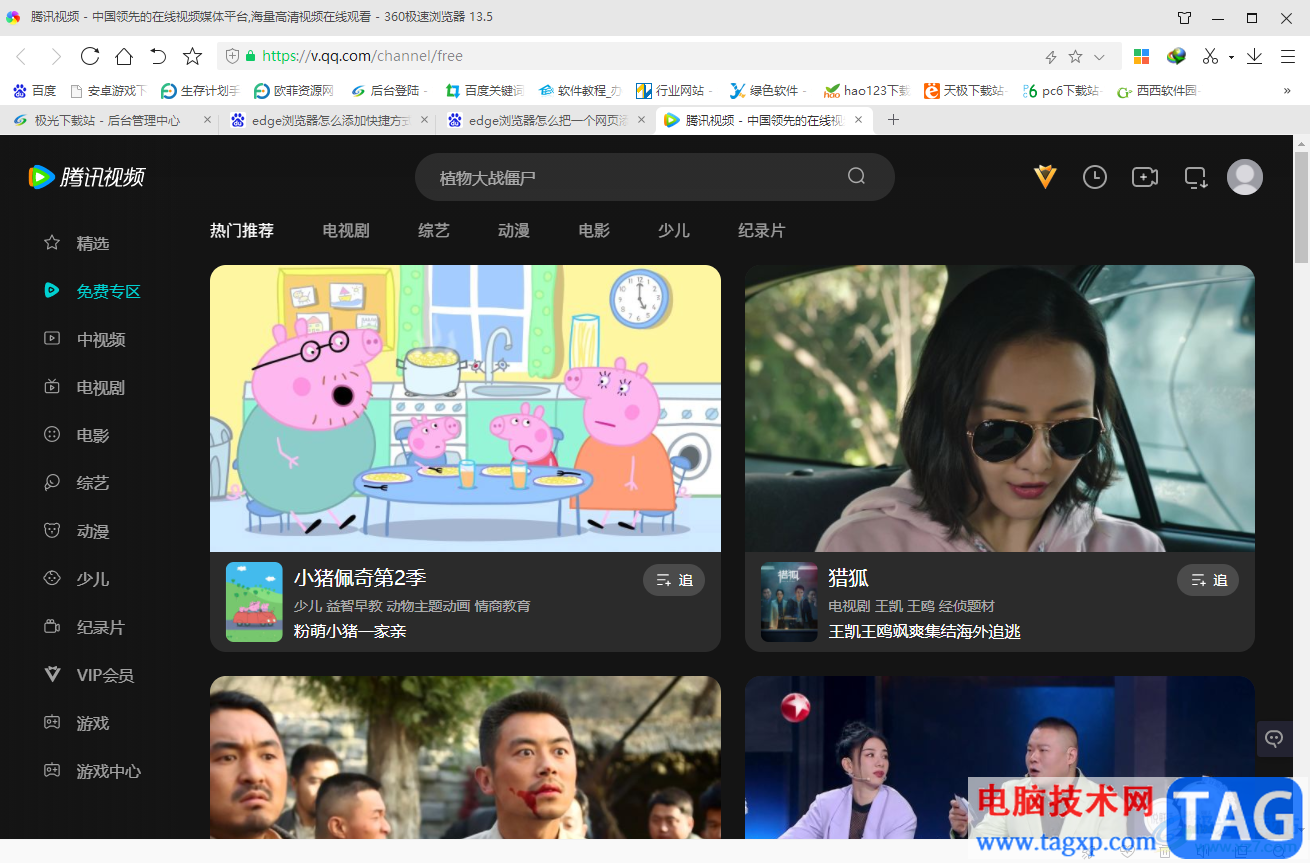Click the Tencent Video logo
Screen dimensions: 1310x863
tap(86, 177)
